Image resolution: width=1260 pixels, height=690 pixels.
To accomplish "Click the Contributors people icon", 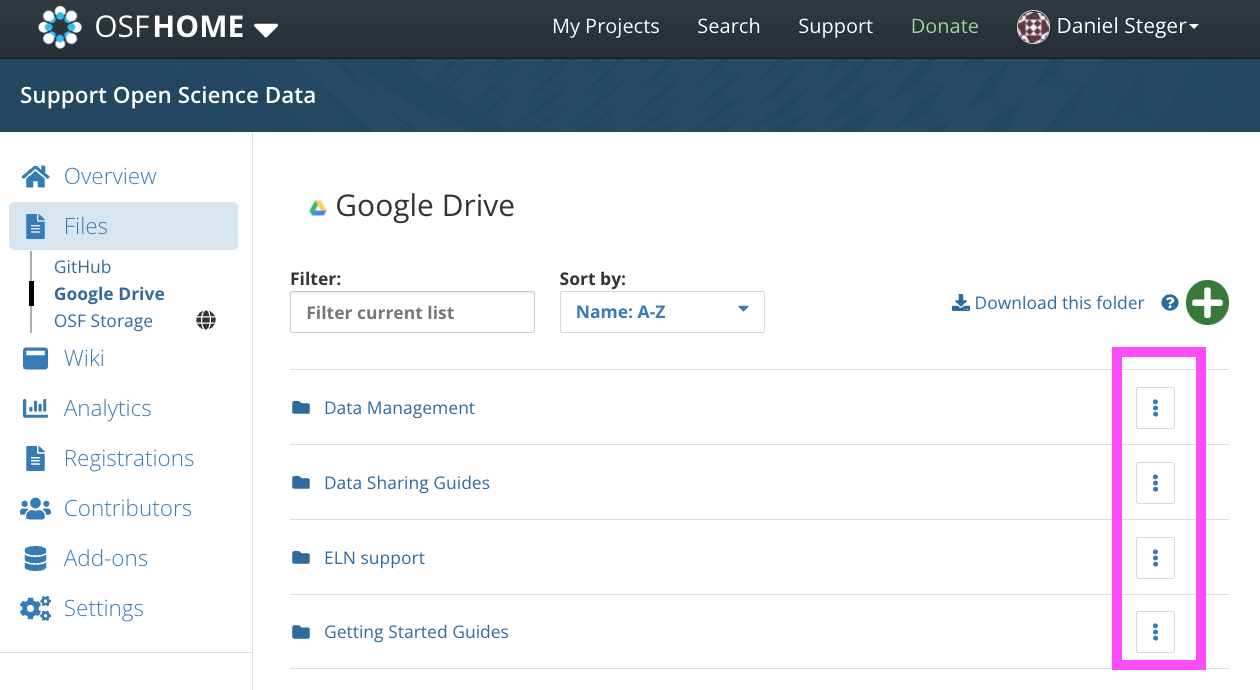I will click(35, 508).
